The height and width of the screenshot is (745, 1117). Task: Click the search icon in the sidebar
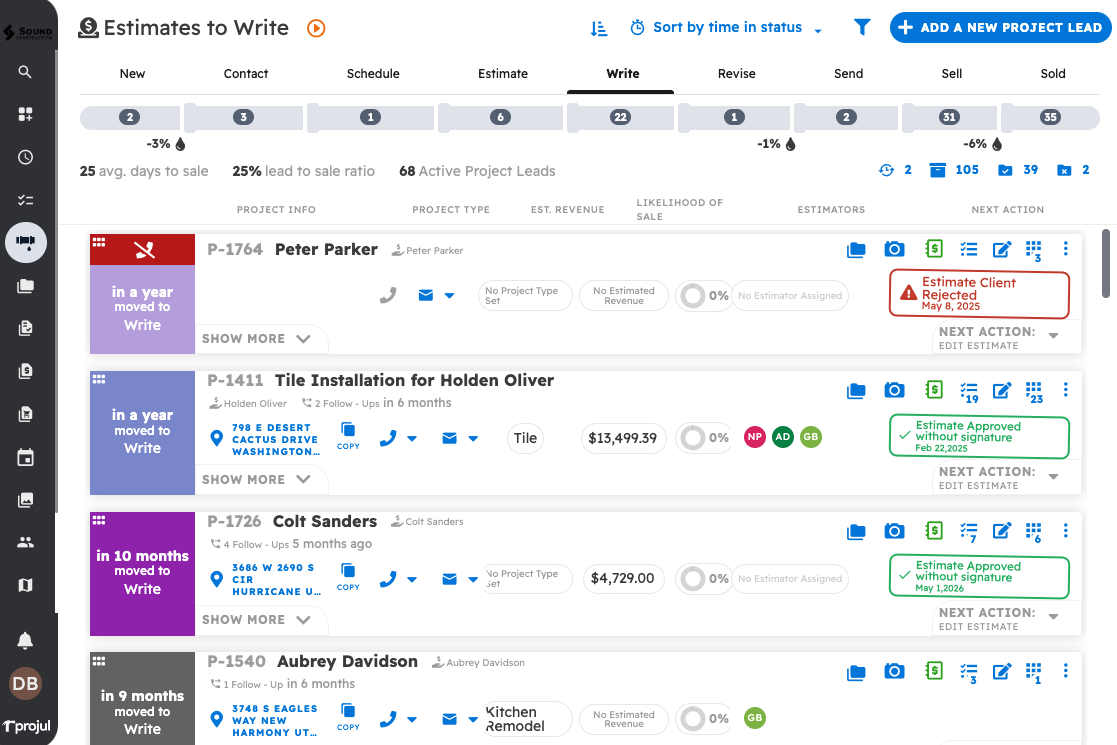26,72
